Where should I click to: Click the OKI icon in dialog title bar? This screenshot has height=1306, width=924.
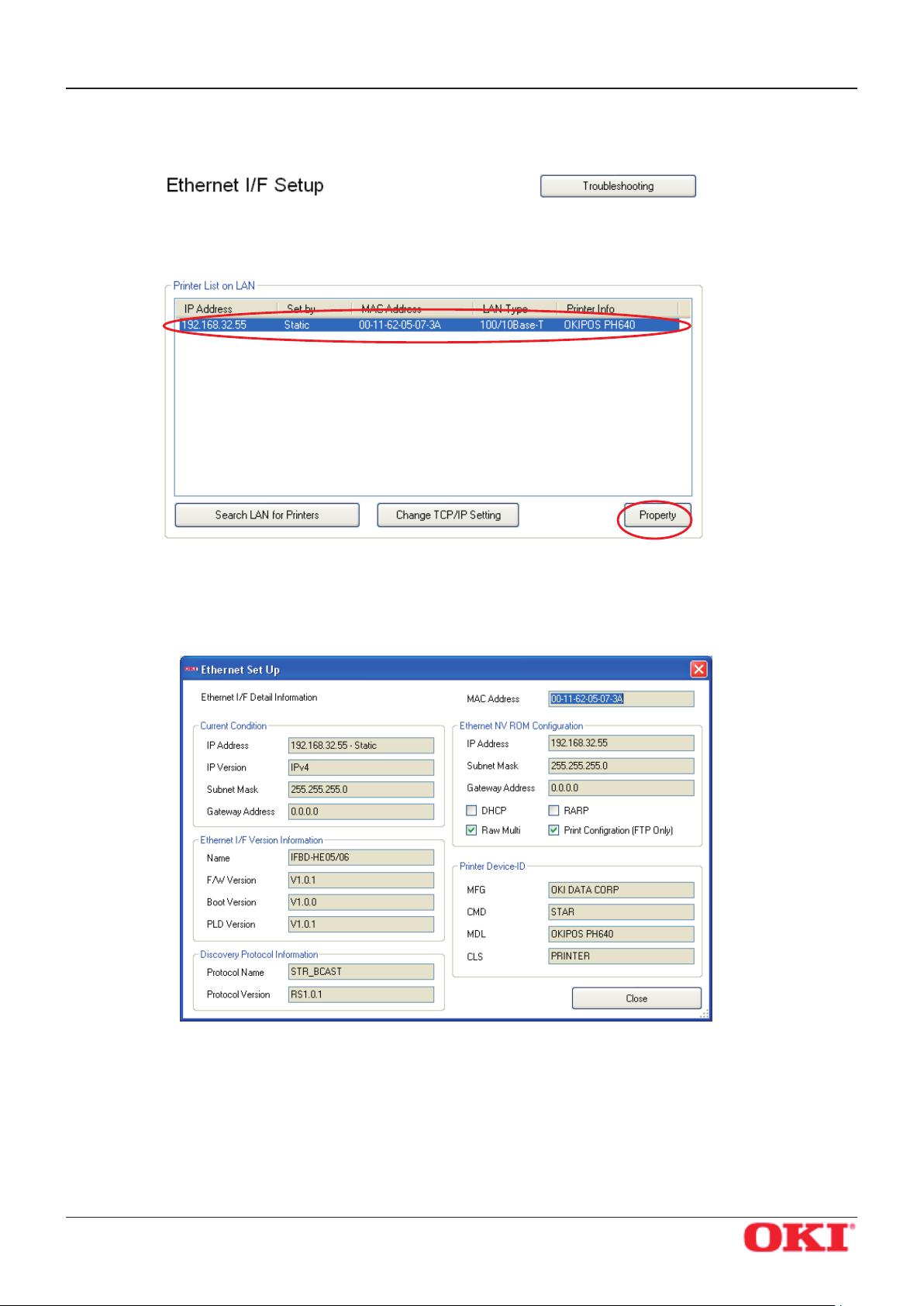(x=191, y=670)
